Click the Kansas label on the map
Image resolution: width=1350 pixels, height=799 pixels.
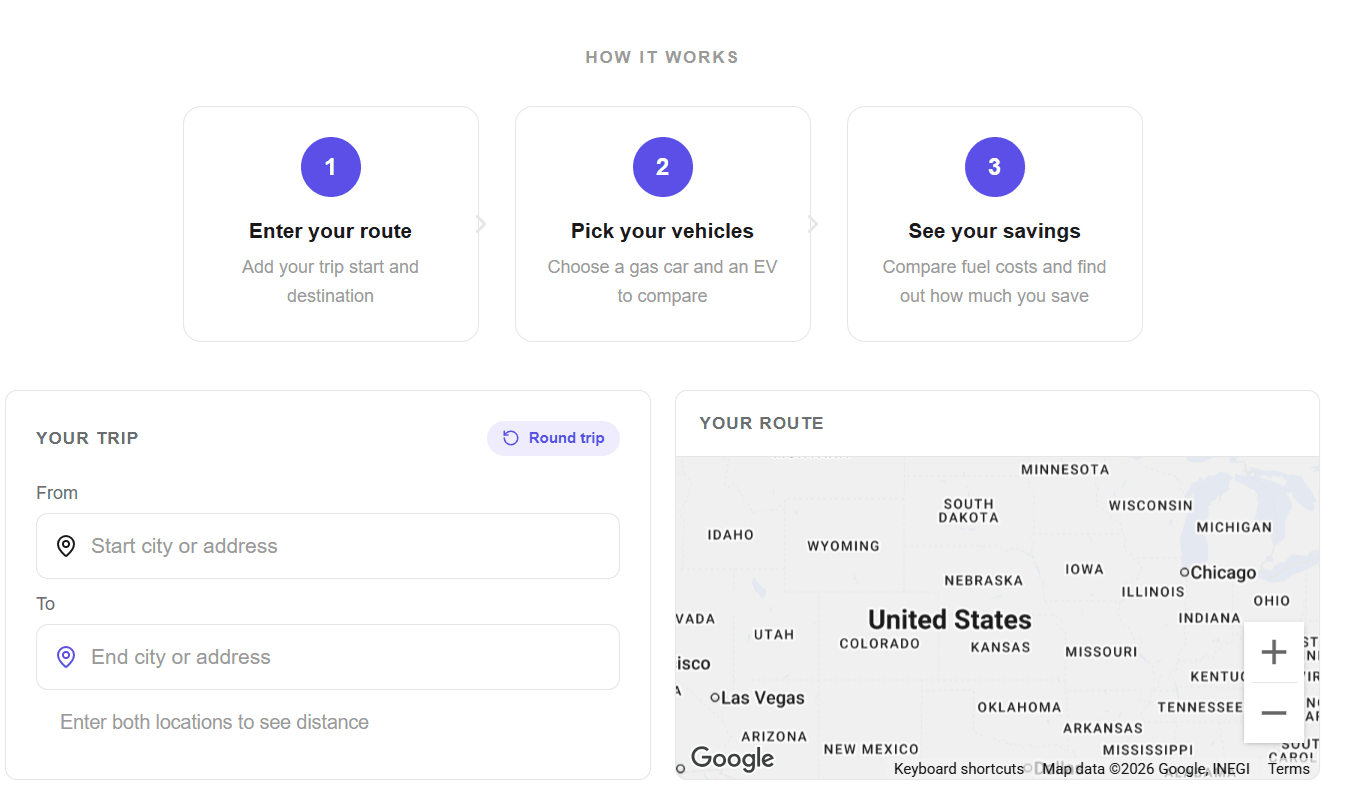tap(1001, 647)
